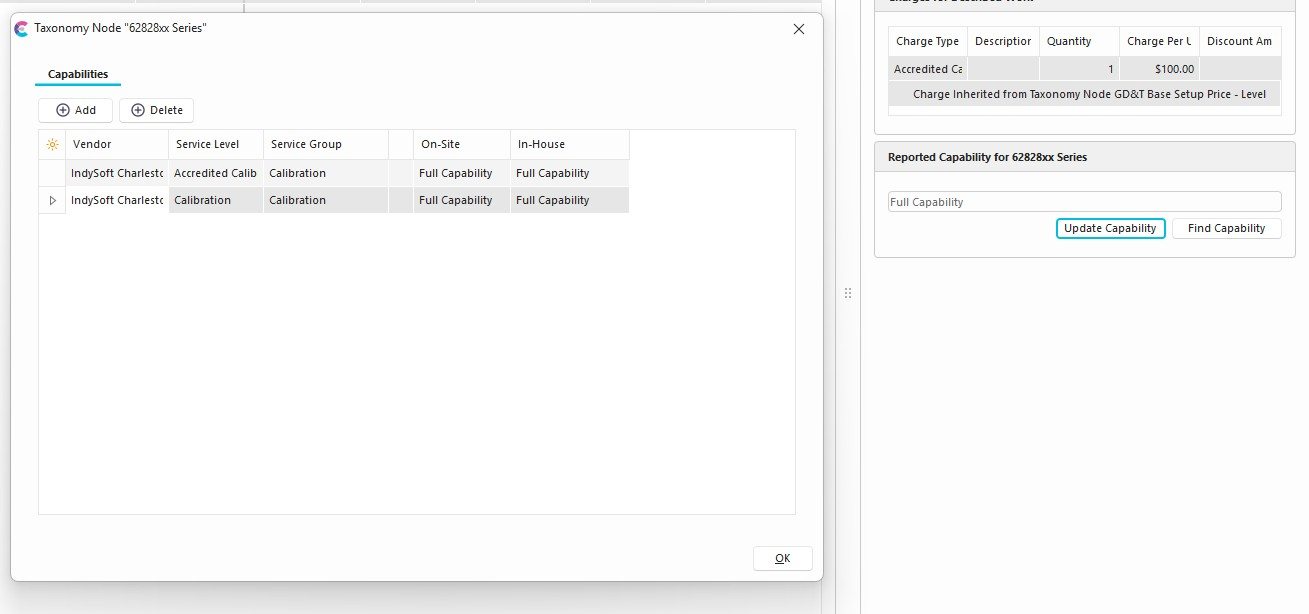The image size is (1309, 614).
Task: Select the $100.00 charge cell
Action: coord(1159,70)
